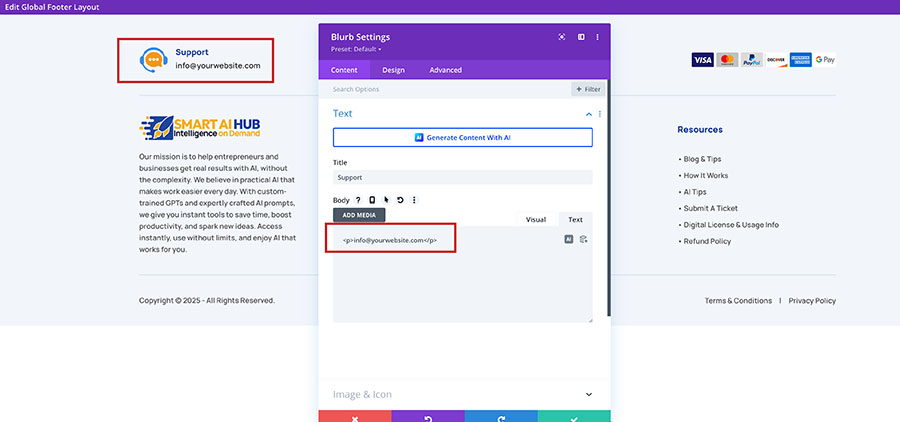Click the dynamic content database icon

[583, 239]
